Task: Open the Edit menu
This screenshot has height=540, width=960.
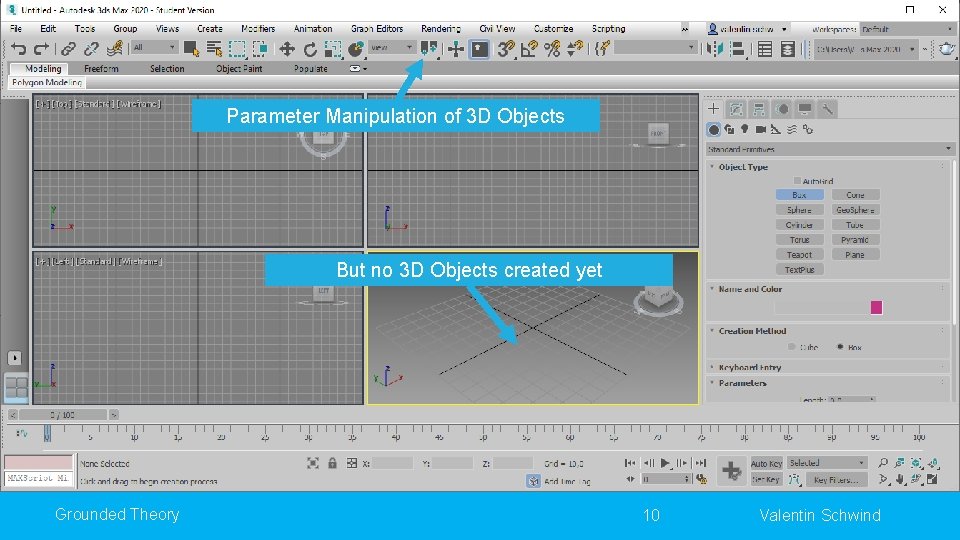Action: tap(48, 29)
